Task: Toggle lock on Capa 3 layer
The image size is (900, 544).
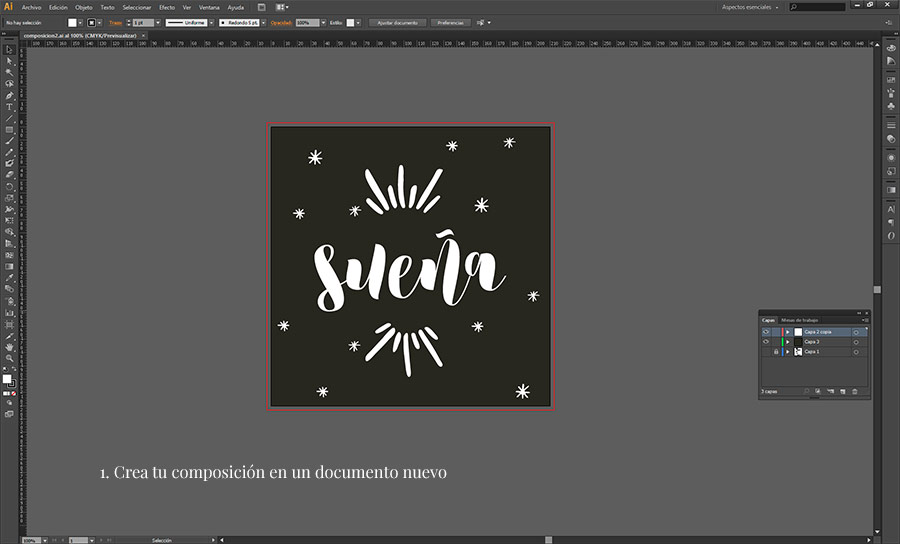Action: (x=775, y=341)
